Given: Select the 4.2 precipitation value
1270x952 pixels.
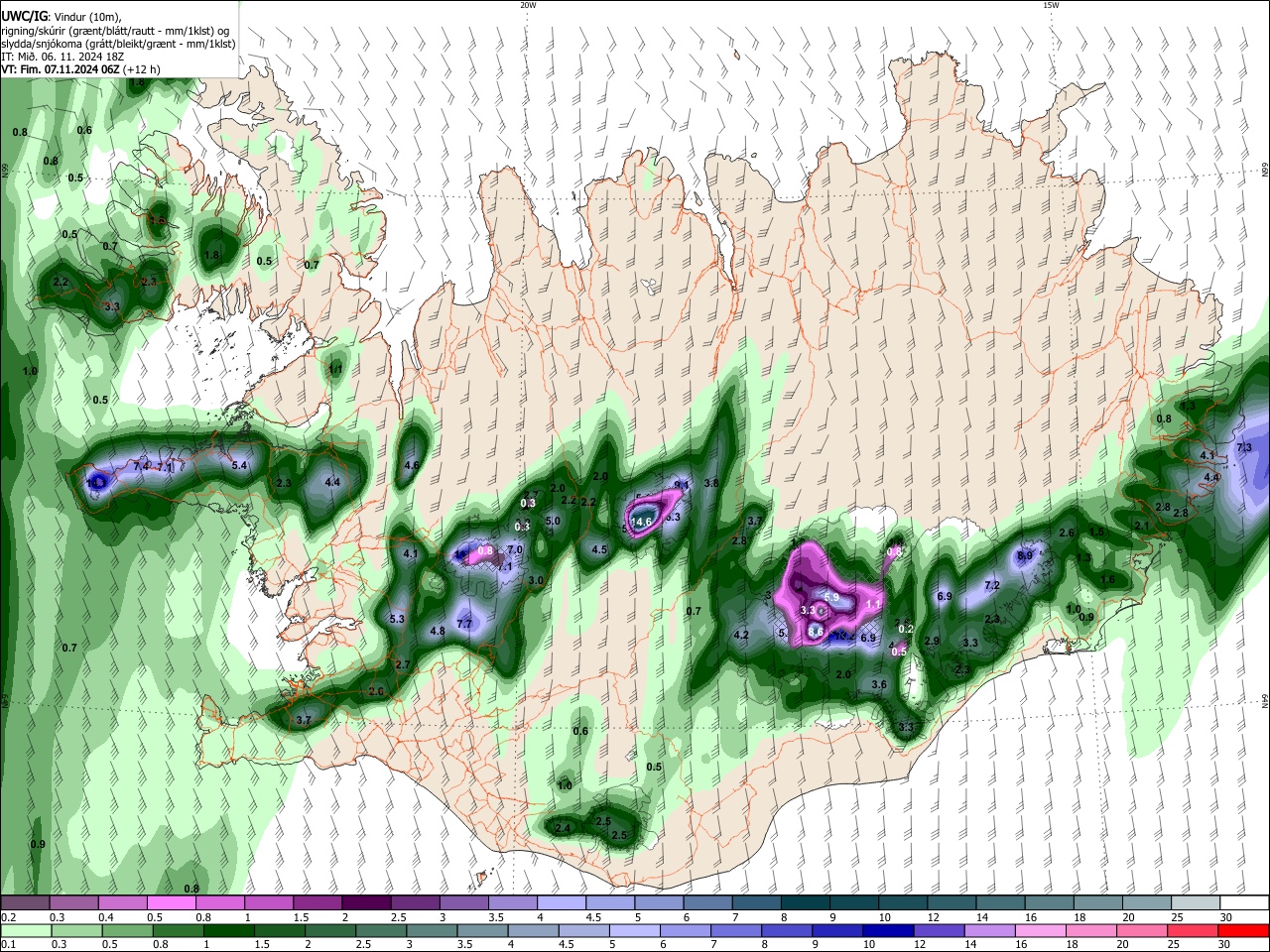Looking at the screenshot, I should (740, 635).
